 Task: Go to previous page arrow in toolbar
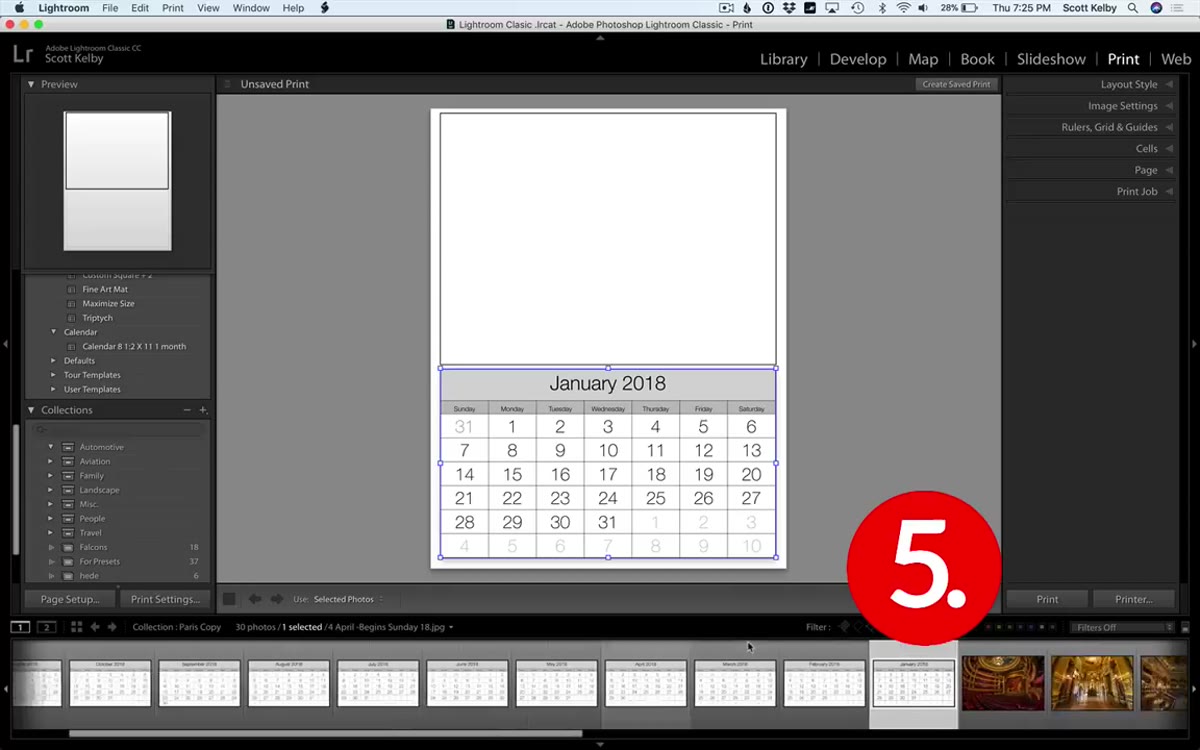point(255,599)
